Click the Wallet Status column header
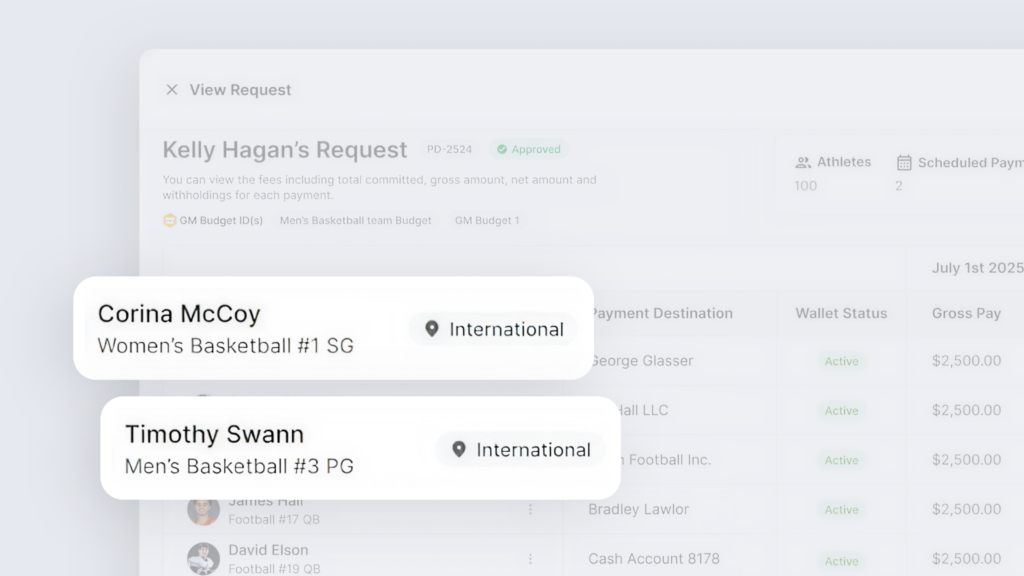The image size is (1024, 576). pos(841,313)
